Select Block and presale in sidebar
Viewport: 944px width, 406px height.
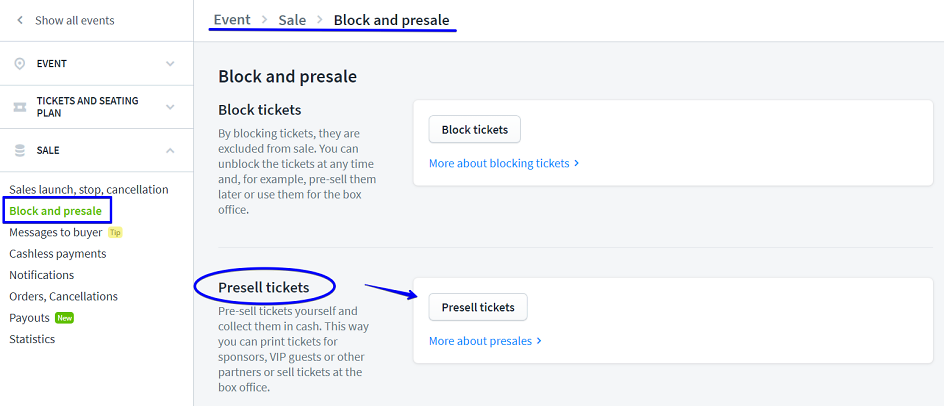point(56,211)
